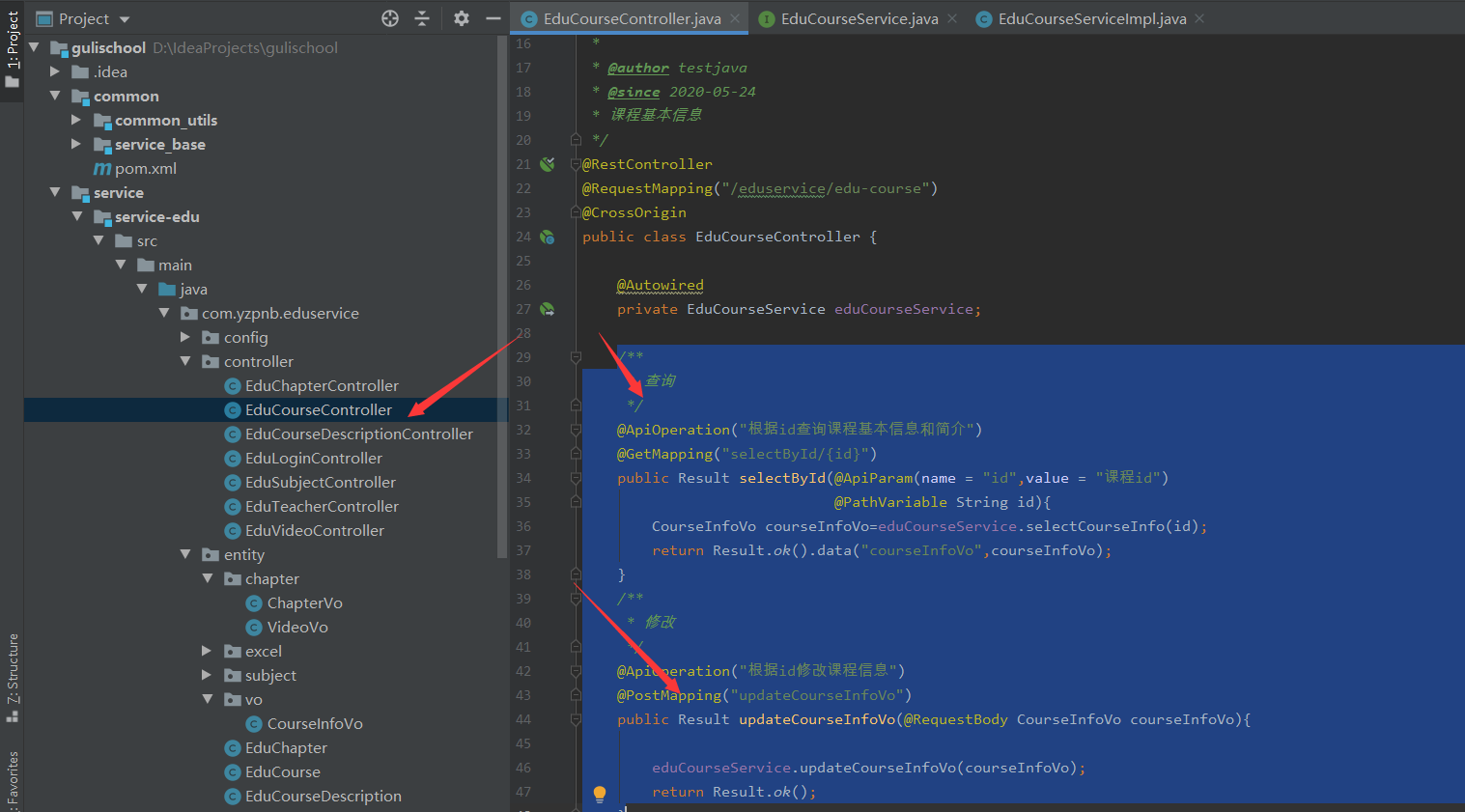Click @RestController annotation text

pos(647,164)
